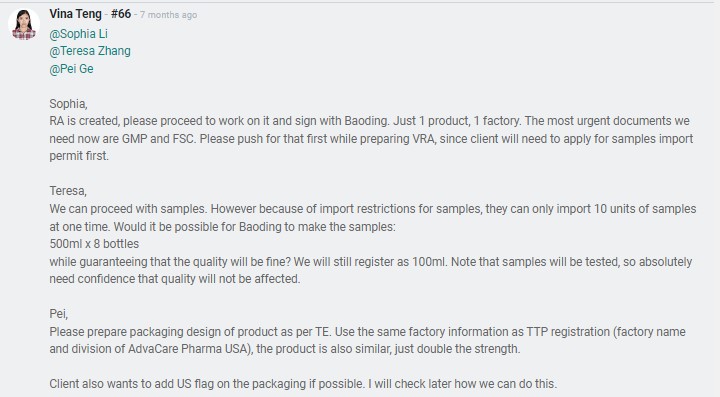This screenshot has width=720, height=397.
Task: Click the 'Pei,' greeting line
Action: 59,314
